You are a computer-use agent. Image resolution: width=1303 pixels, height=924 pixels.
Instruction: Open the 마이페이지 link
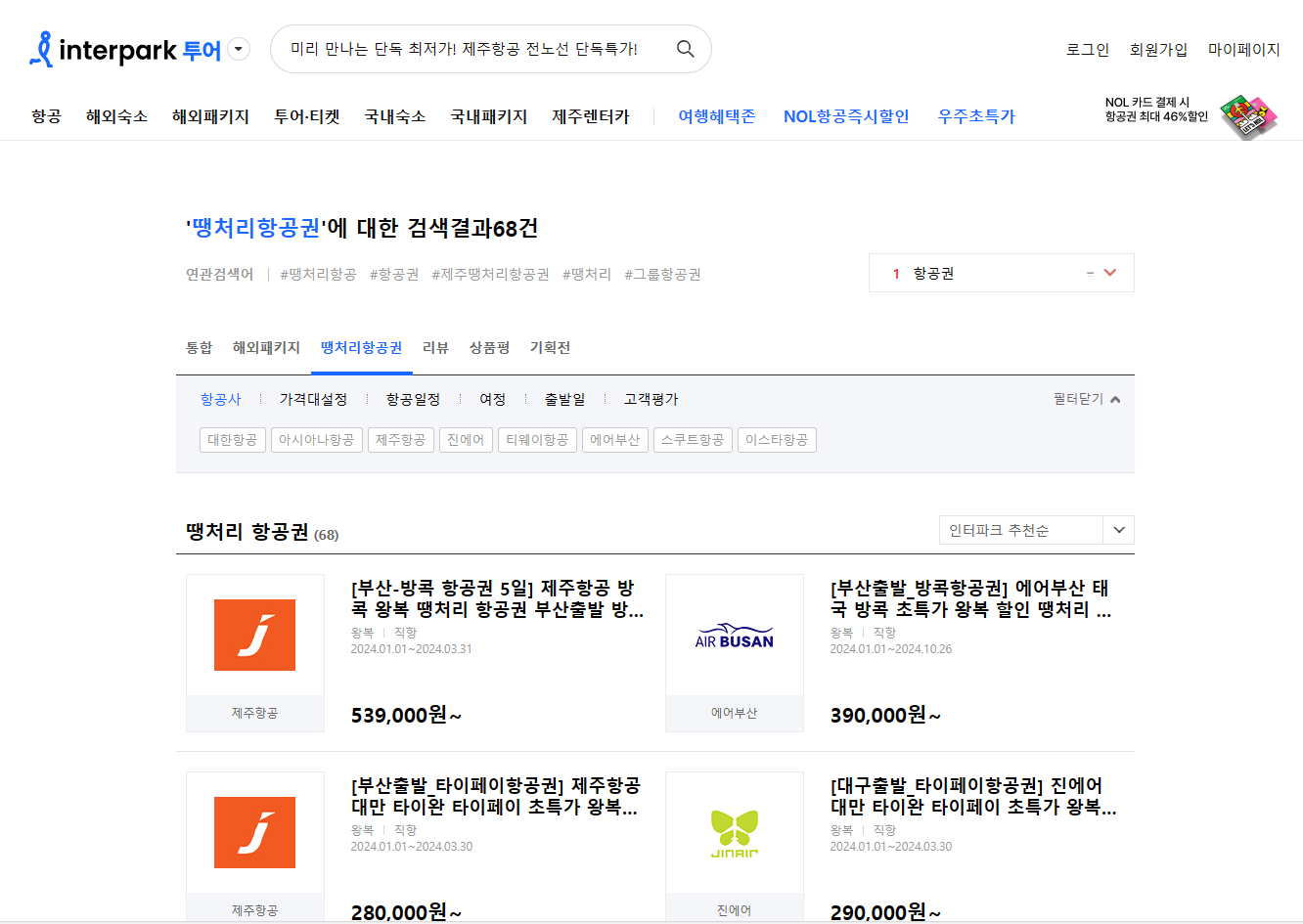click(1244, 50)
